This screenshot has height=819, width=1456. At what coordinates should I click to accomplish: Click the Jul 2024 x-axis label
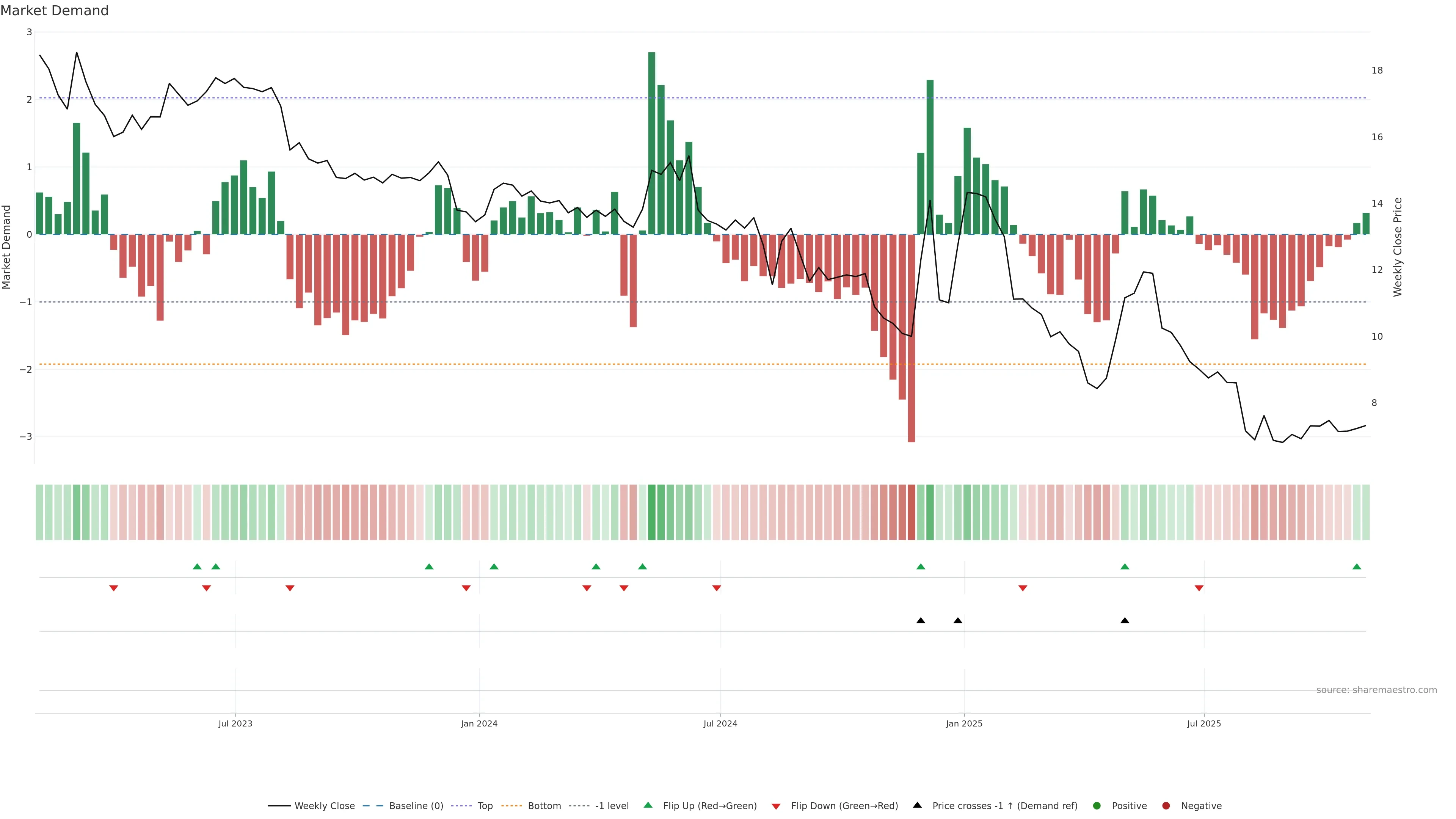pos(720,723)
